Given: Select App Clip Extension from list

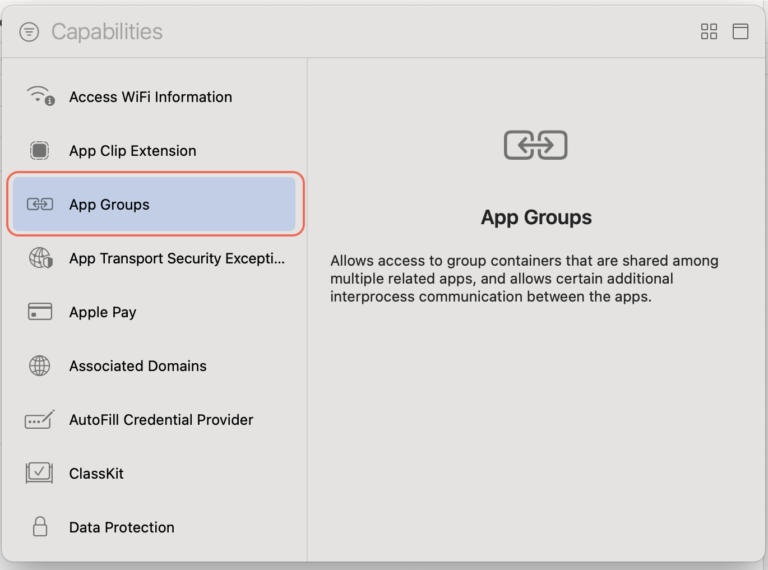Looking at the screenshot, I should [x=132, y=151].
